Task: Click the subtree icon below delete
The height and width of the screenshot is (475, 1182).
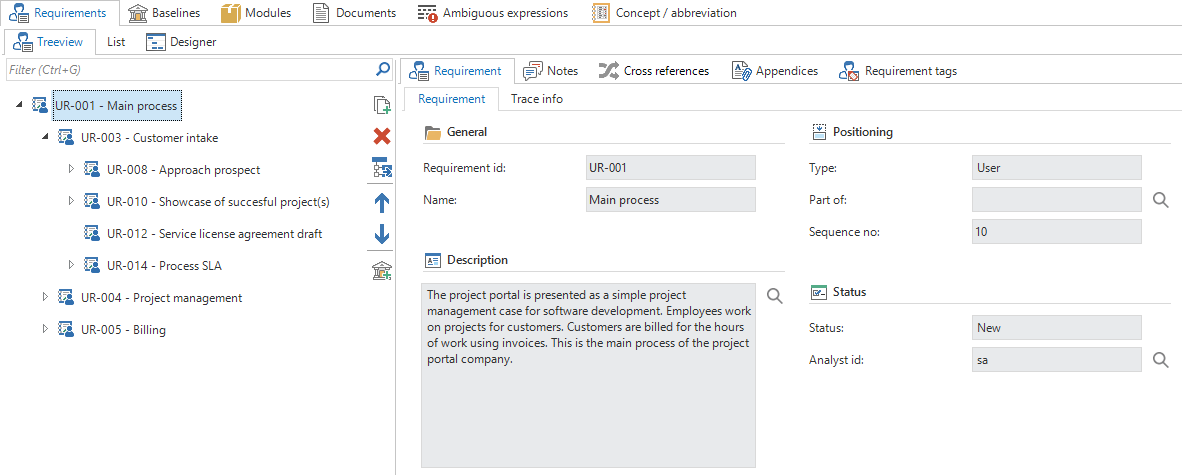Action: 381,169
